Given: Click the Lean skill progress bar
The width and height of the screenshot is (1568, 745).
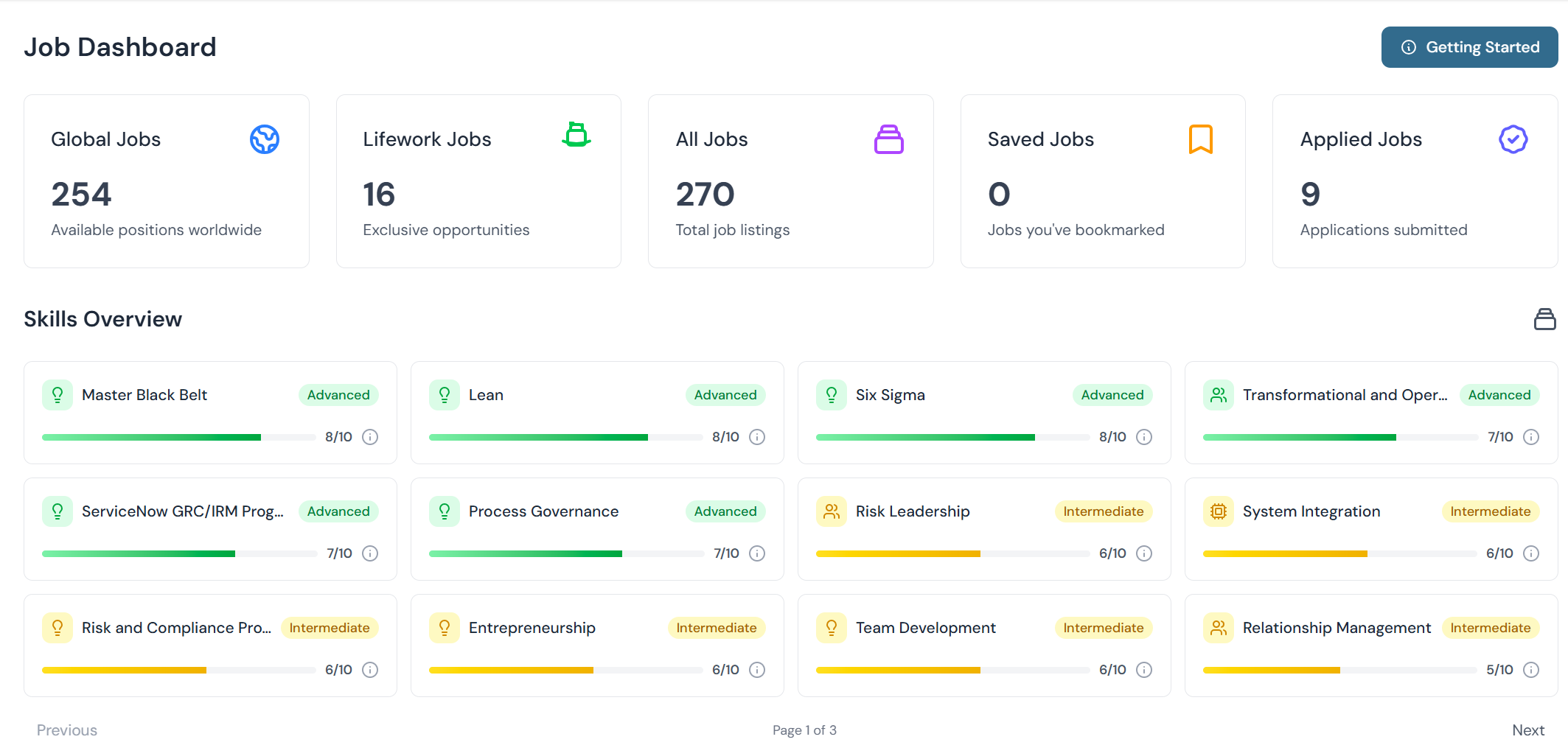Looking at the screenshot, I should click(x=565, y=438).
